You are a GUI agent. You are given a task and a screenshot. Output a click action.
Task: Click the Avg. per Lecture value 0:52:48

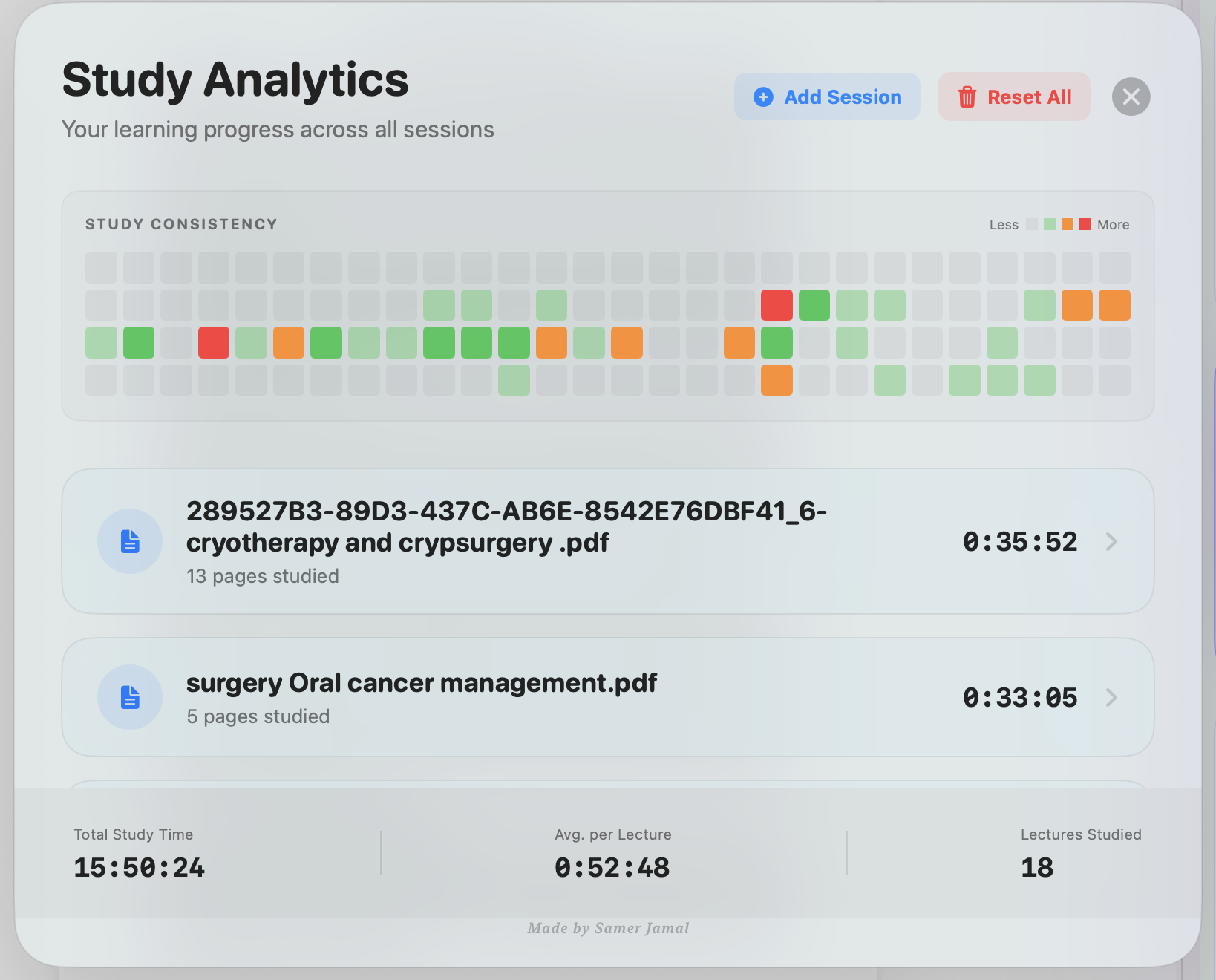(x=612, y=867)
